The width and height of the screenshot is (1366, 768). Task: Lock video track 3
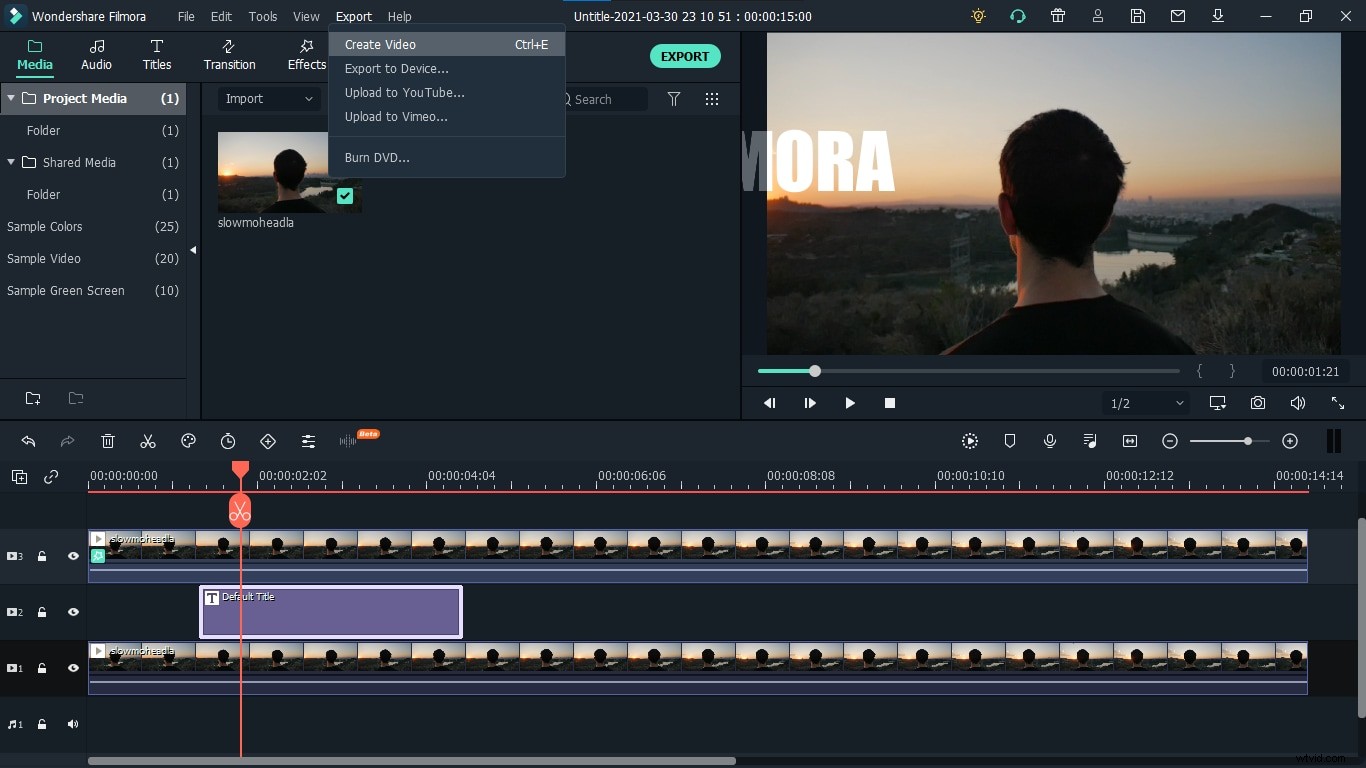41,556
